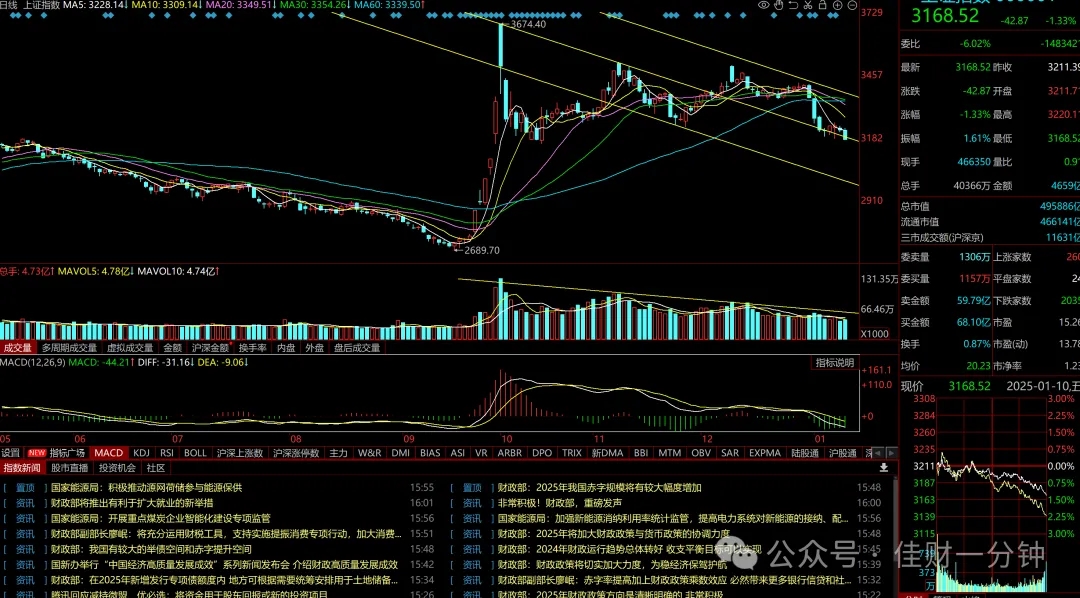Screen dimensions: 1080x598
Task: Open the 社区 community tab
Action: [x=156, y=468]
